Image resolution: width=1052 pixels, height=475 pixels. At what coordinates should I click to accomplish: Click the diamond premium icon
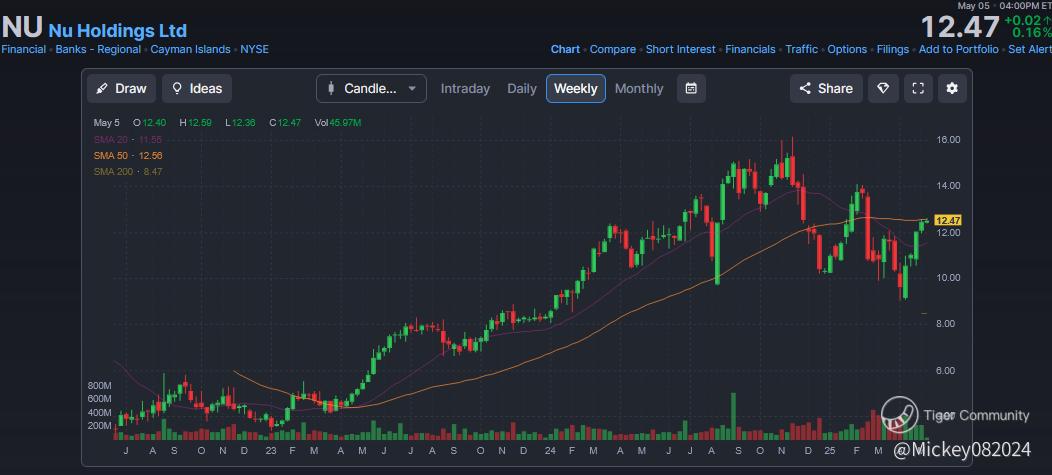(883, 89)
